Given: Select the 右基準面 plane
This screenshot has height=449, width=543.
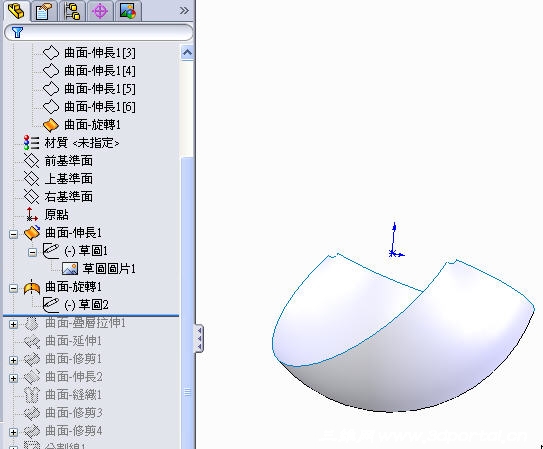Looking at the screenshot, I should [69, 197].
